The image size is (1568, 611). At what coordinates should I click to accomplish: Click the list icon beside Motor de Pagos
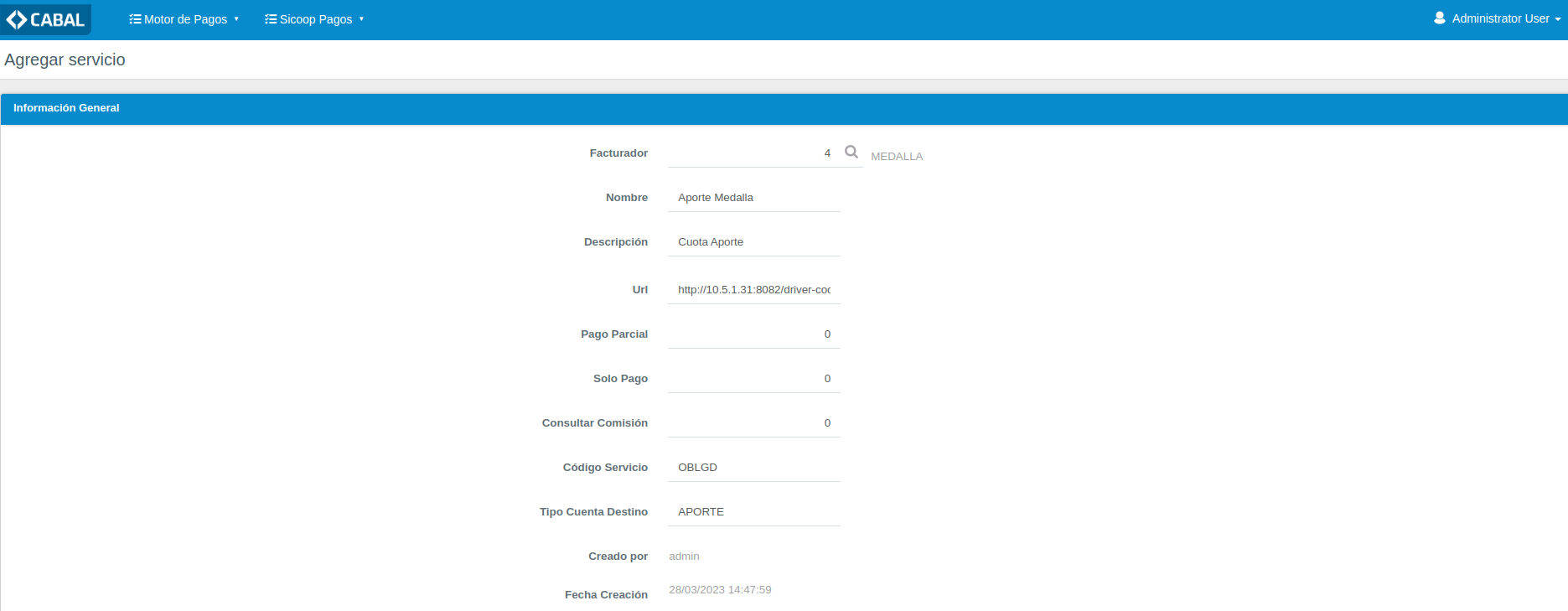pyautogui.click(x=134, y=19)
